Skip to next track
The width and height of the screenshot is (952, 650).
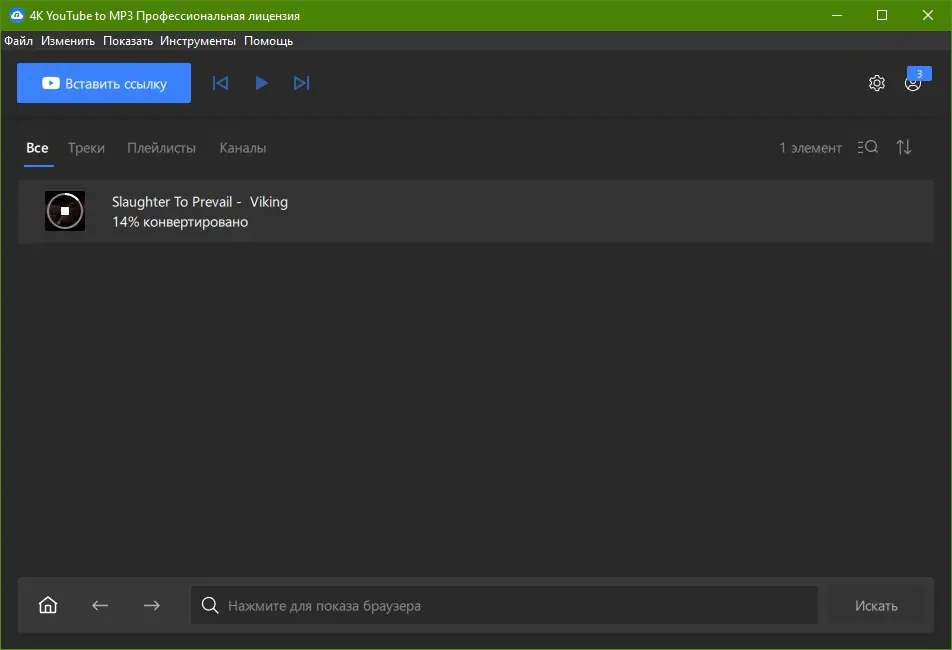click(x=302, y=83)
